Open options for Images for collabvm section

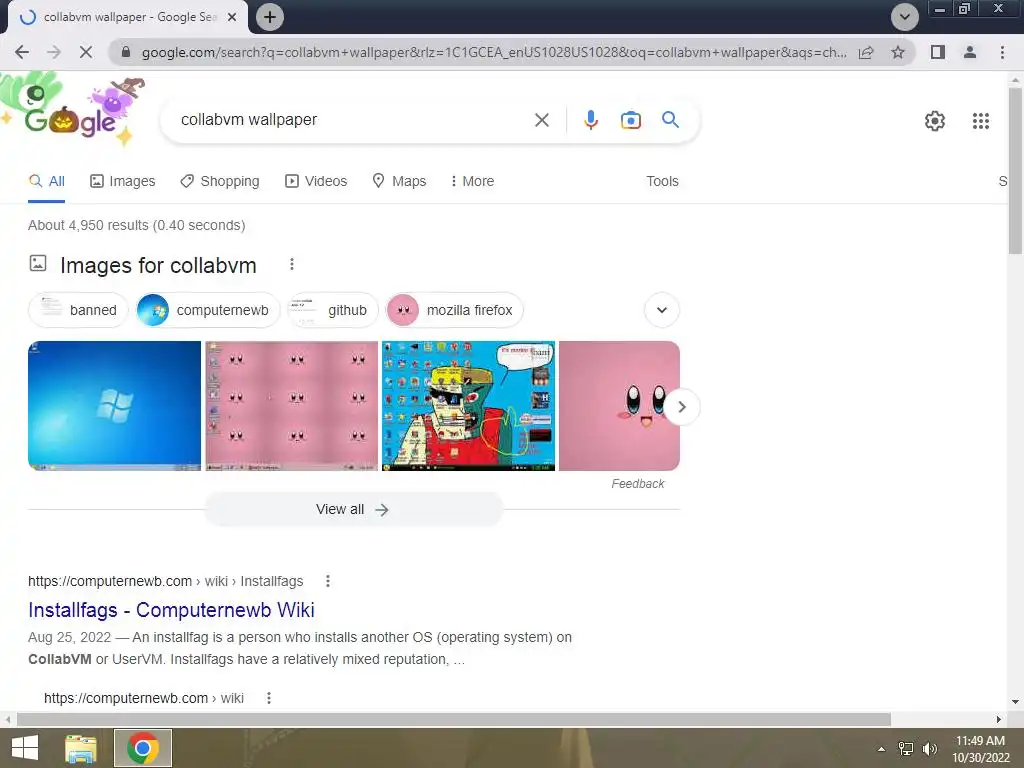[x=292, y=264]
